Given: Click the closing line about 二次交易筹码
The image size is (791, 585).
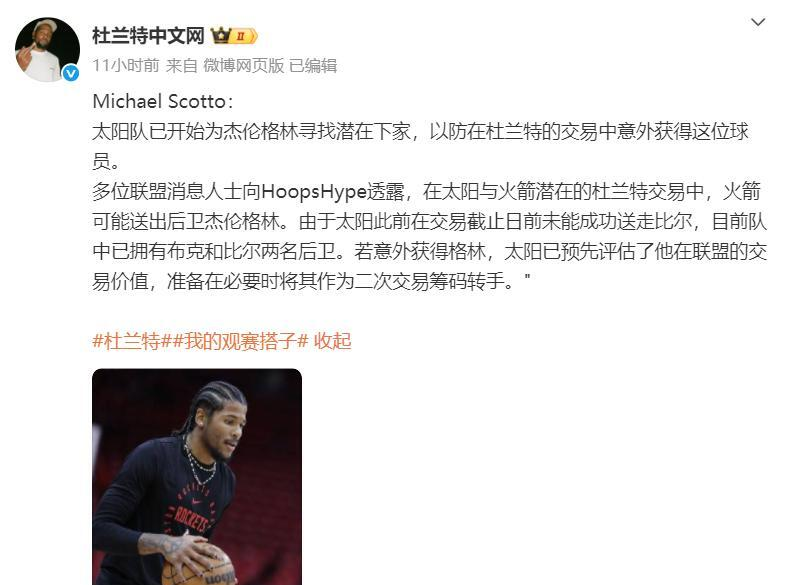Looking at the screenshot, I should (x=311, y=281).
